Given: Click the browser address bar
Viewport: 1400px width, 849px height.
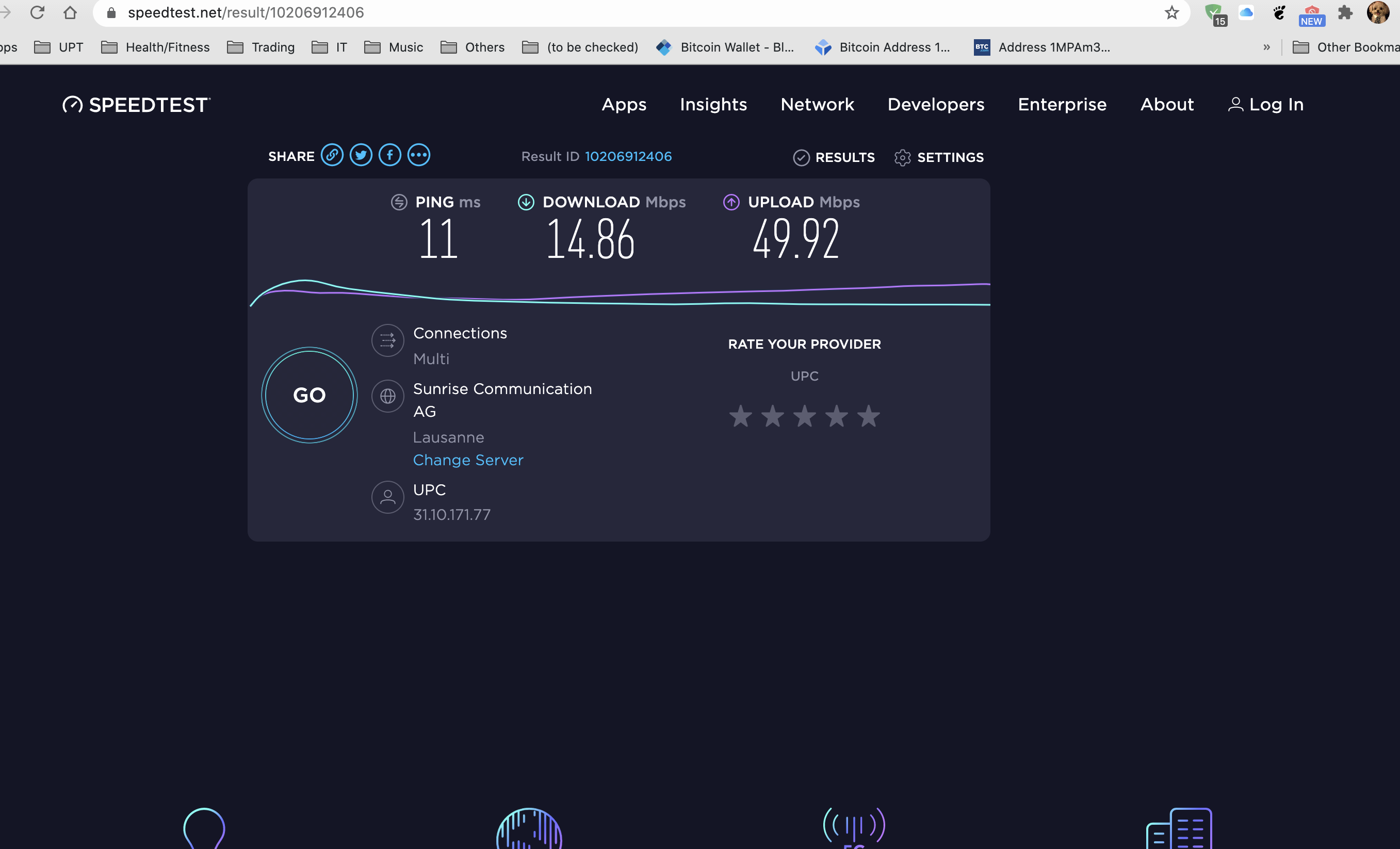Looking at the screenshot, I should (x=625, y=12).
